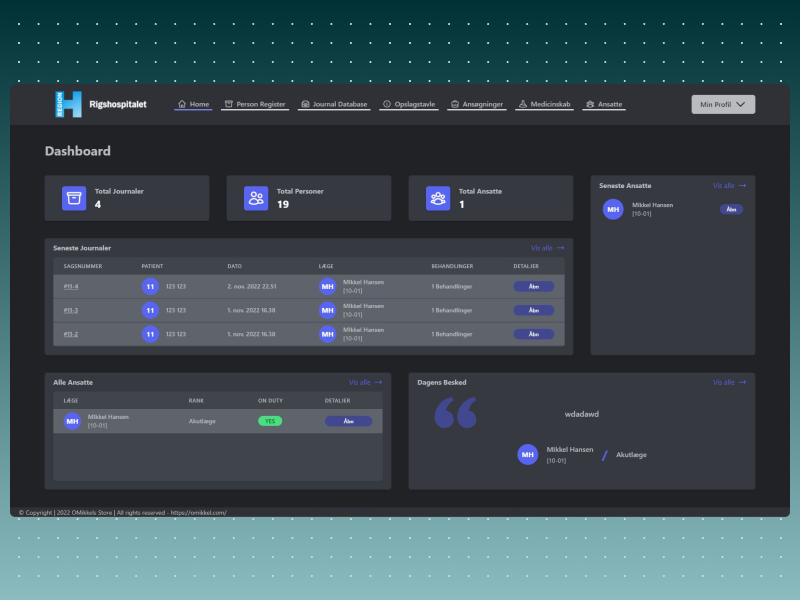Click the large quote mark icon

(456, 412)
